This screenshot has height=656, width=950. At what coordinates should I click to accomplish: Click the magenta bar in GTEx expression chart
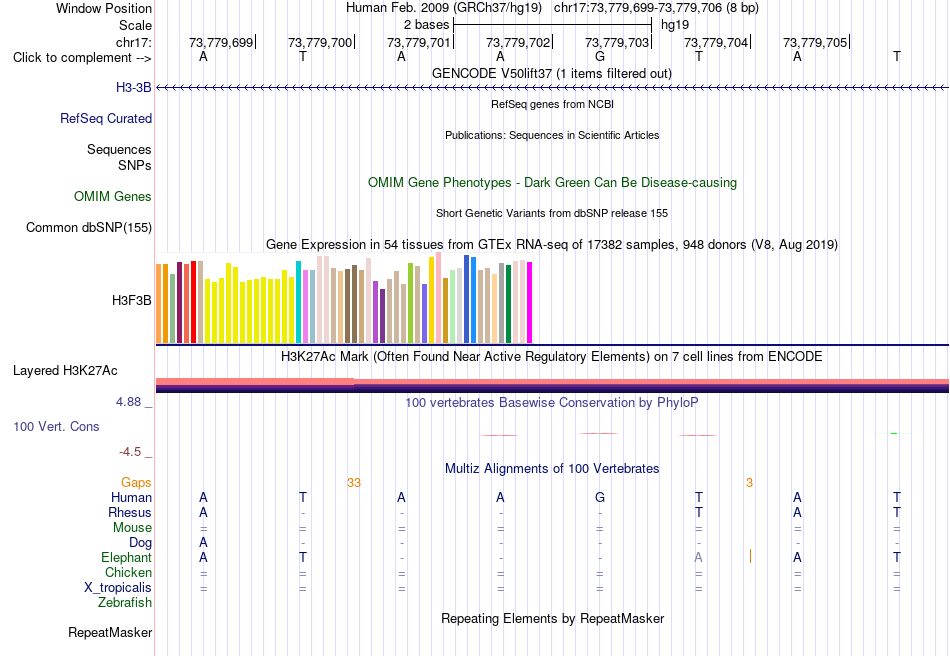pyautogui.click(x=530, y=303)
